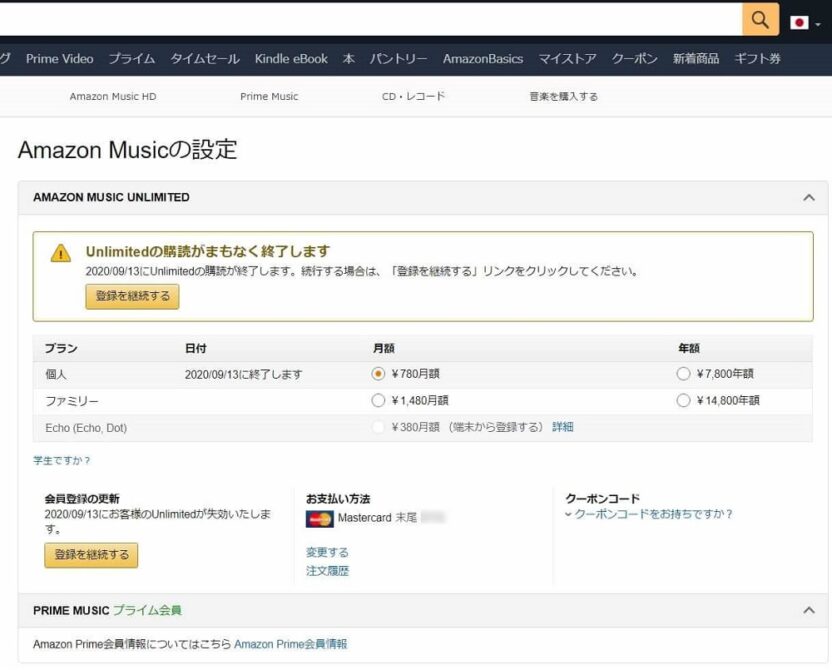Click the Unlimitedの購読がまもなく終了します warning title
The image size is (832, 670).
click(x=208, y=251)
